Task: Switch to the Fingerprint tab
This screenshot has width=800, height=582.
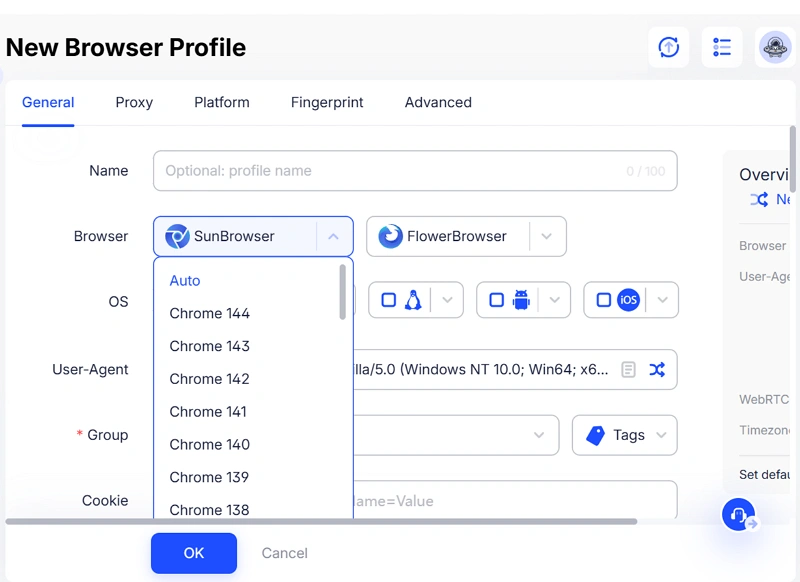Action: pos(327,102)
